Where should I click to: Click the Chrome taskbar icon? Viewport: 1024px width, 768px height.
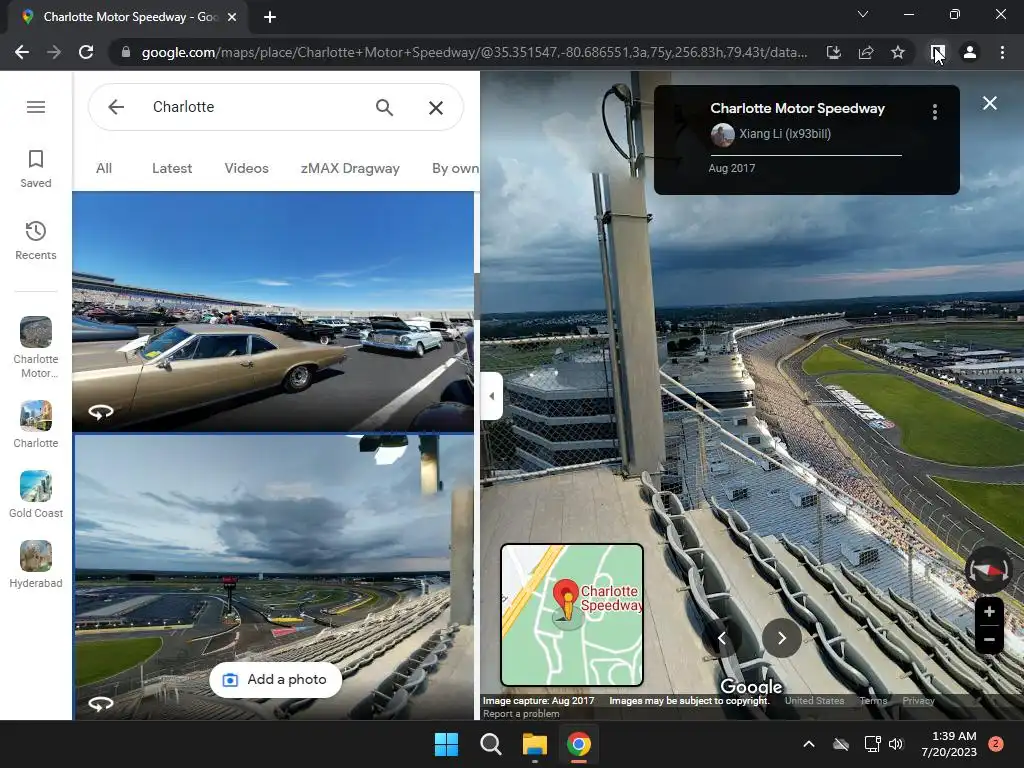tap(579, 744)
